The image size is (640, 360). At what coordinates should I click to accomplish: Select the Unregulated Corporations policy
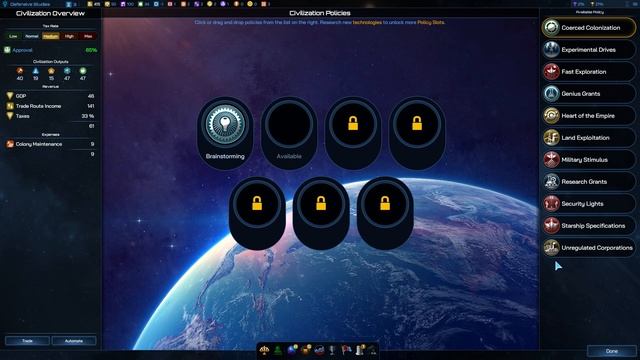click(589, 248)
